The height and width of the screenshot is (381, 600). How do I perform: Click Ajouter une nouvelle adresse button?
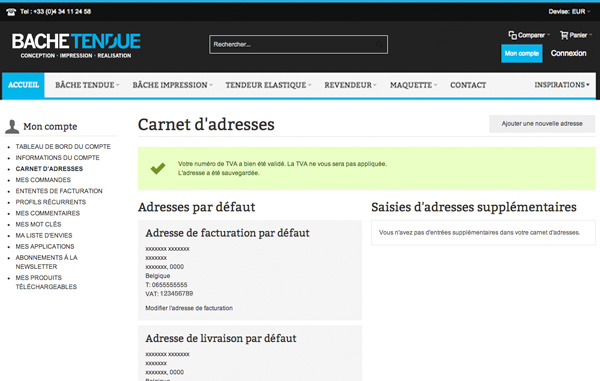[542, 124]
